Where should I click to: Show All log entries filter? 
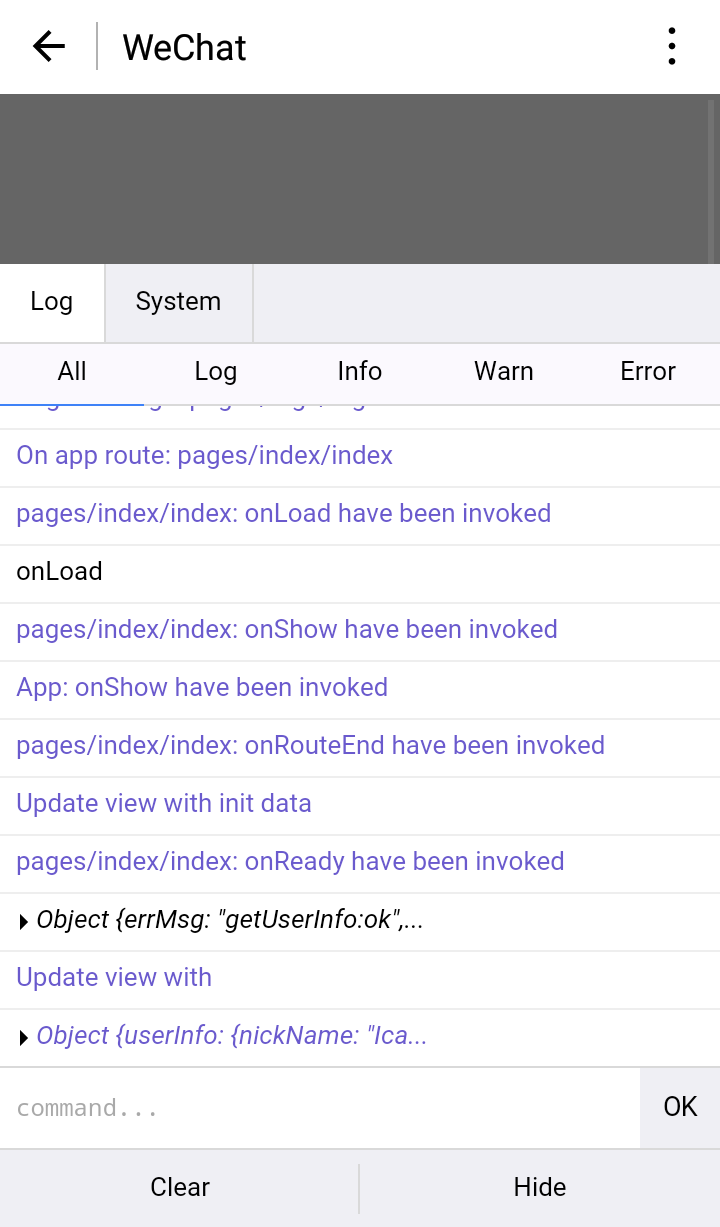coord(72,372)
